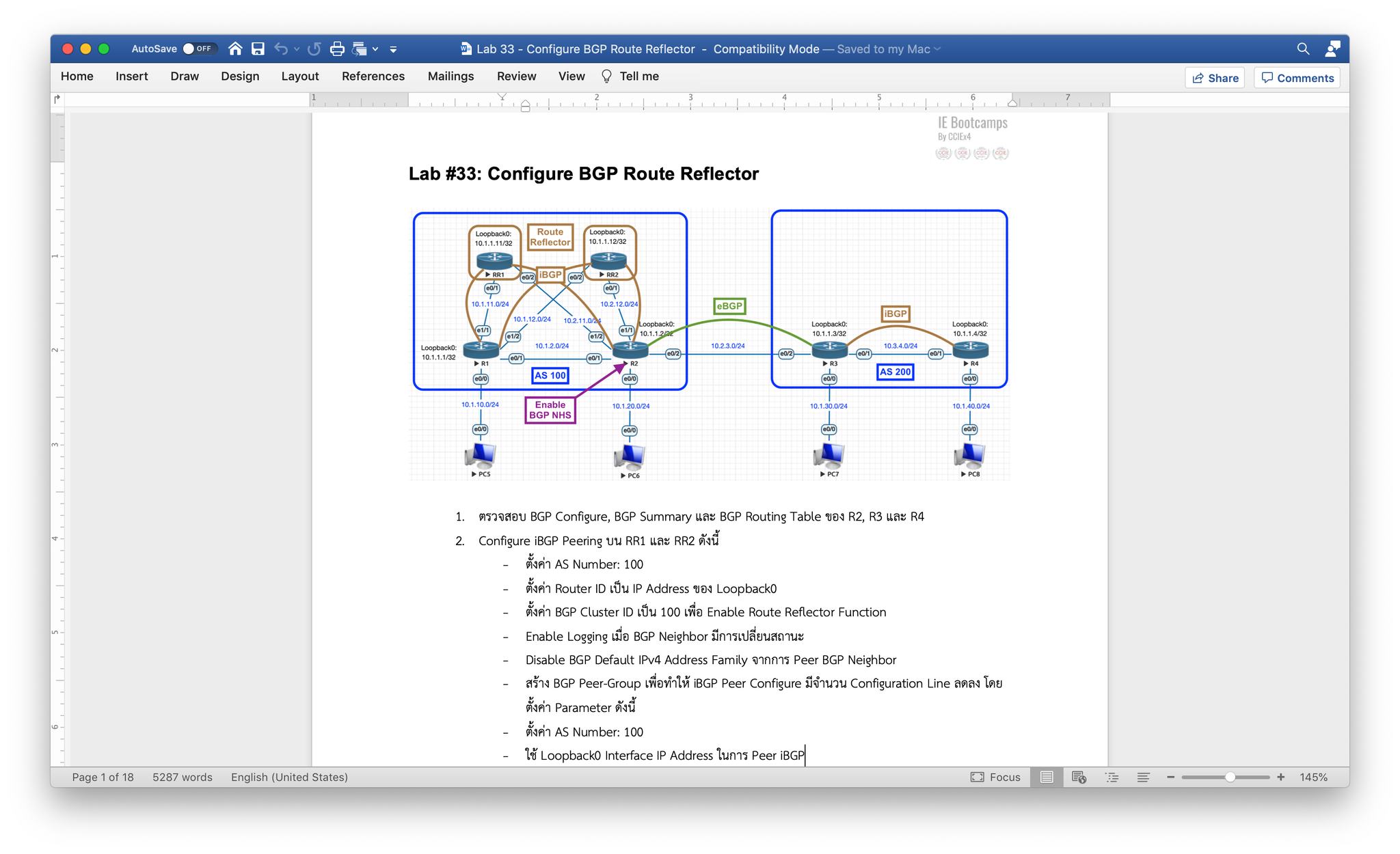1400x854 pixels.
Task: Open the Mailings tab
Action: [450, 76]
